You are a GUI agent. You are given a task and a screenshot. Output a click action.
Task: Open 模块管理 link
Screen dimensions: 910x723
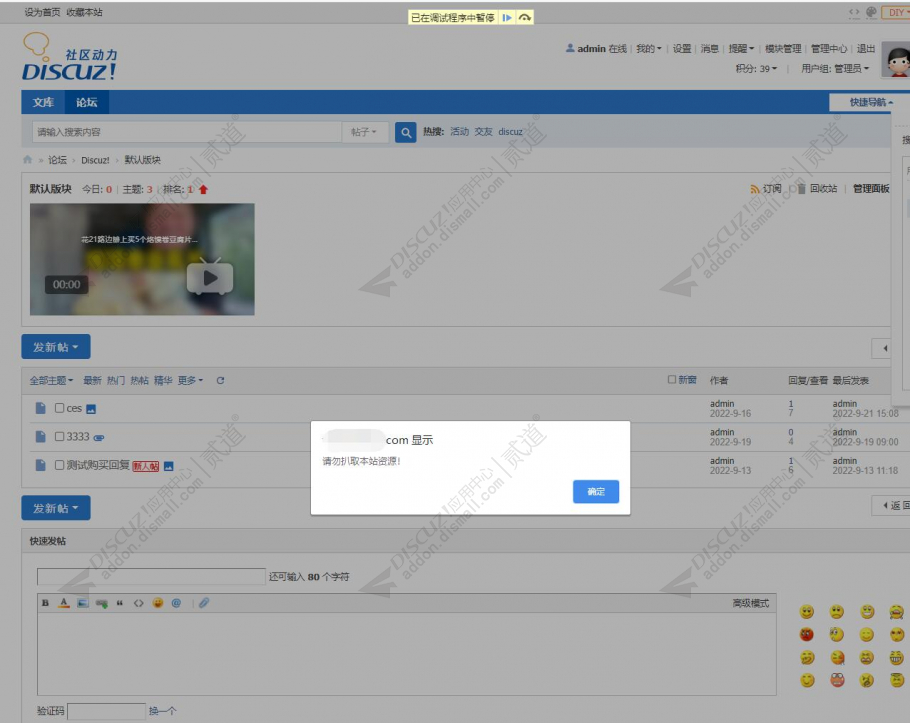[783, 49]
